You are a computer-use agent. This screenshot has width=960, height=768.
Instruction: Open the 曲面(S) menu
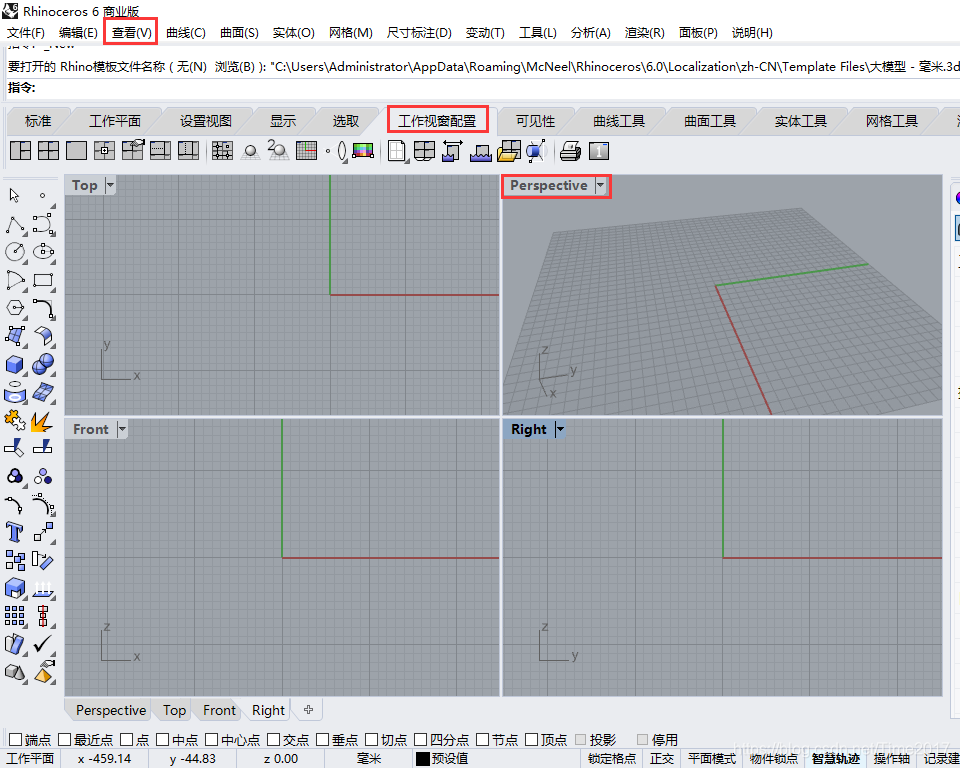pos(239,32)
